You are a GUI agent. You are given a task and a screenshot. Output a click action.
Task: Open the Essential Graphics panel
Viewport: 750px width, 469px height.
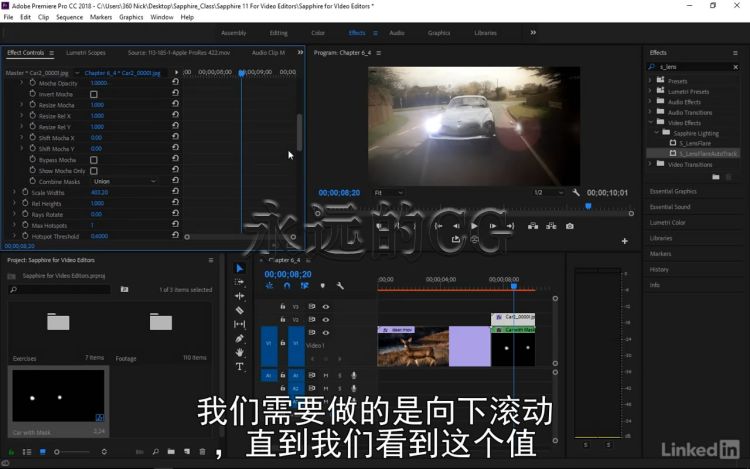click(x=673, y=191)
